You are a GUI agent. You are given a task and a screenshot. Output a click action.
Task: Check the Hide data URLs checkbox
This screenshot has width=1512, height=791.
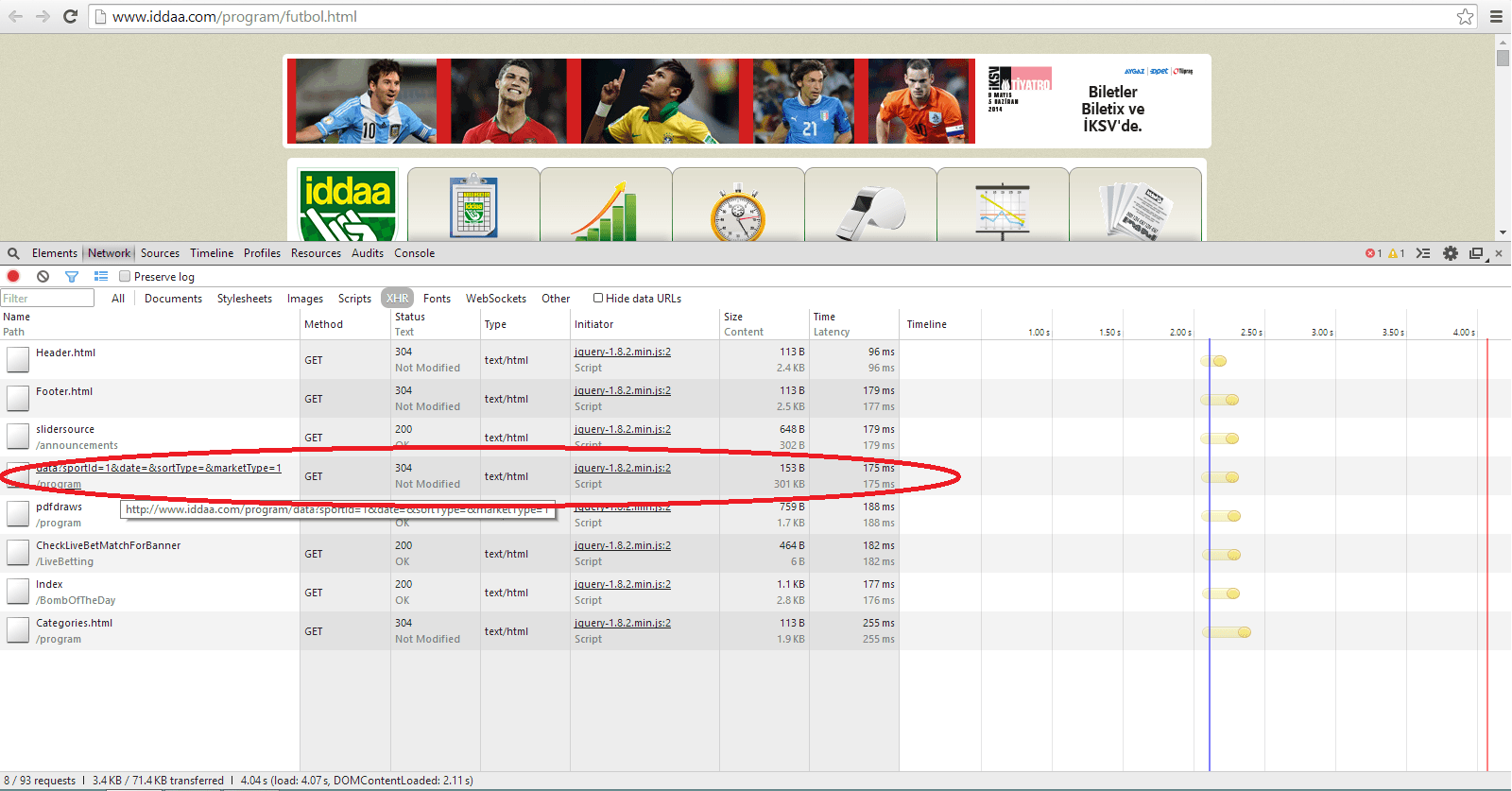[x=598, y=298]
